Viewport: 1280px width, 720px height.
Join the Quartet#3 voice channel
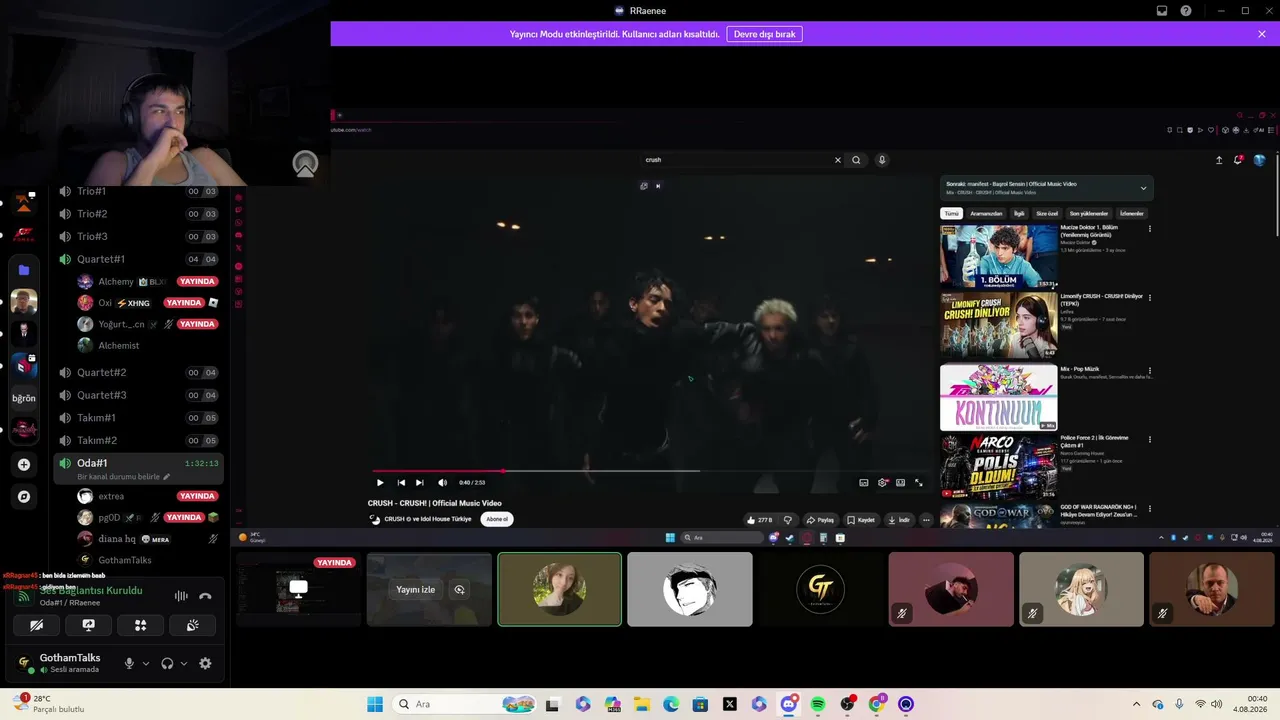(138, 395)
